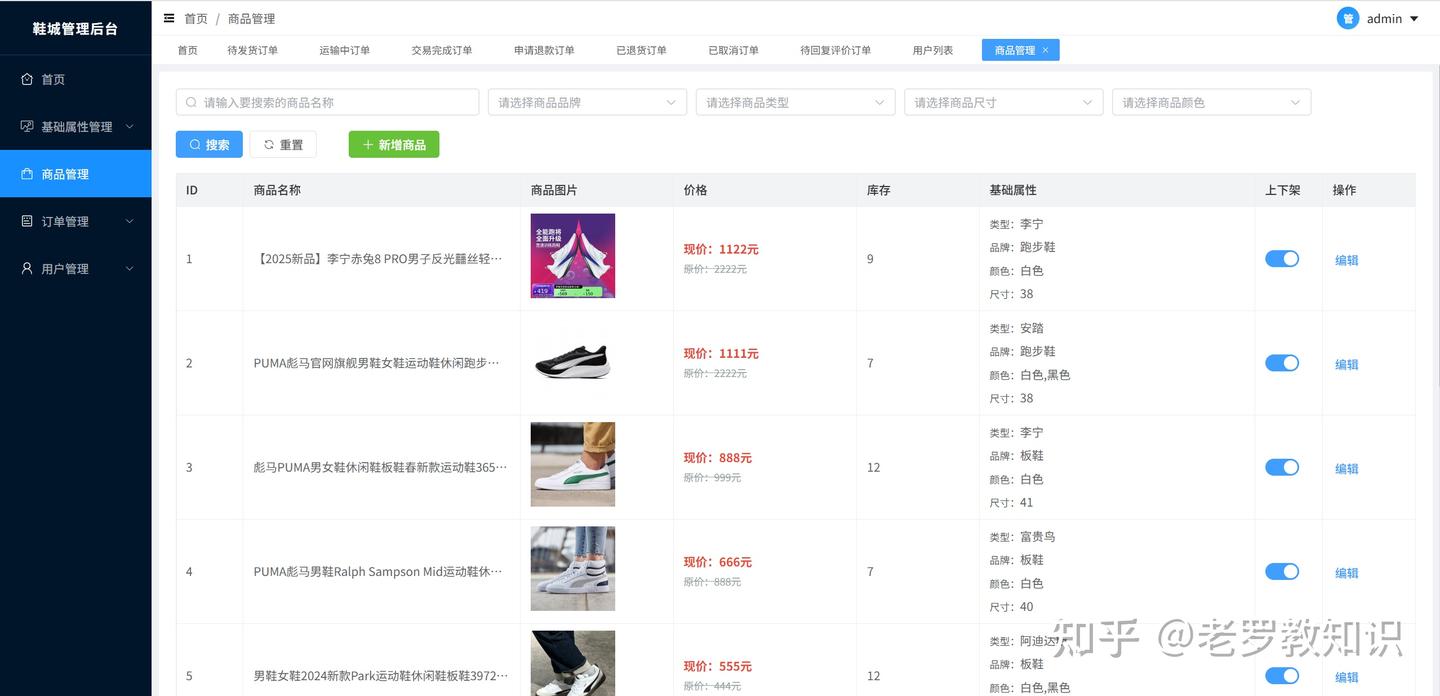Open the black shoe thumbnail for ID 2
The height and width of the screenshot is (696, 1440).
click(573, 360)
